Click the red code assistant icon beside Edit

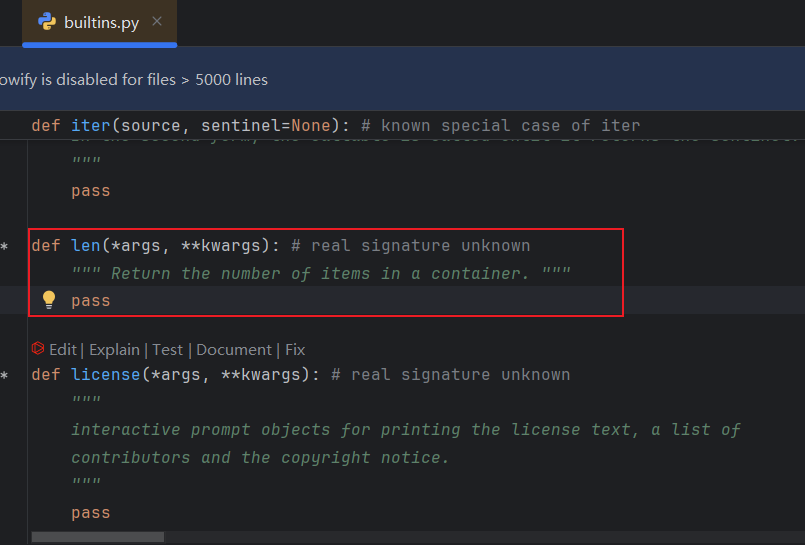[38, 348]
